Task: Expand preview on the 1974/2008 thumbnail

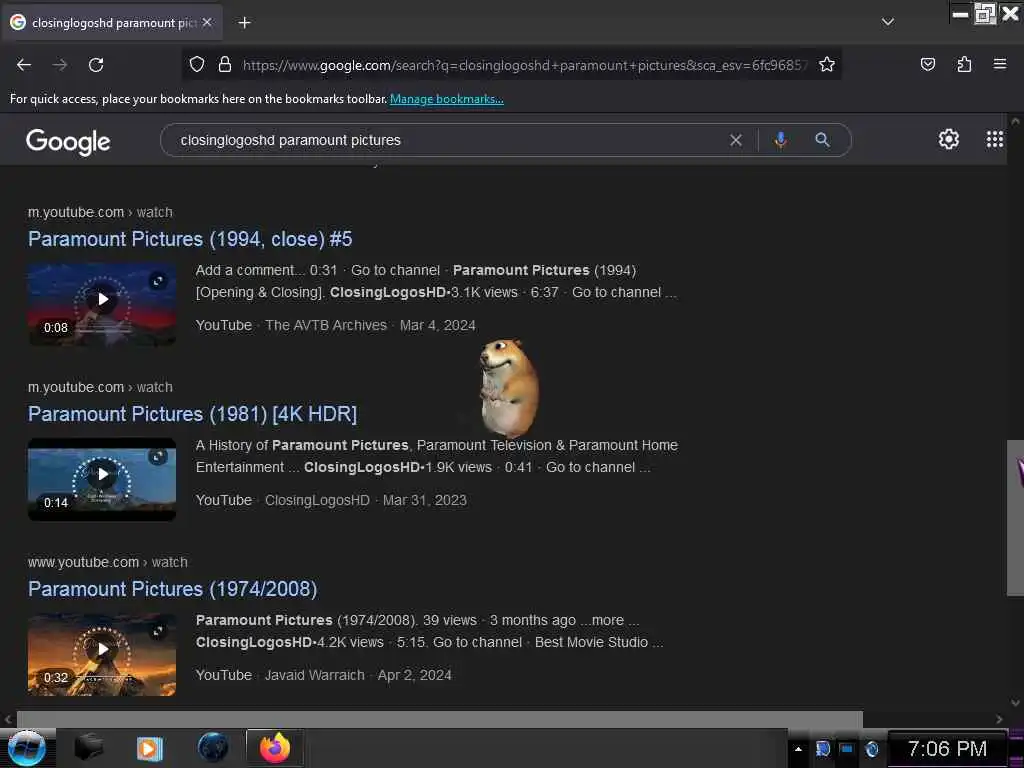Action: click(x=157, y=632)
